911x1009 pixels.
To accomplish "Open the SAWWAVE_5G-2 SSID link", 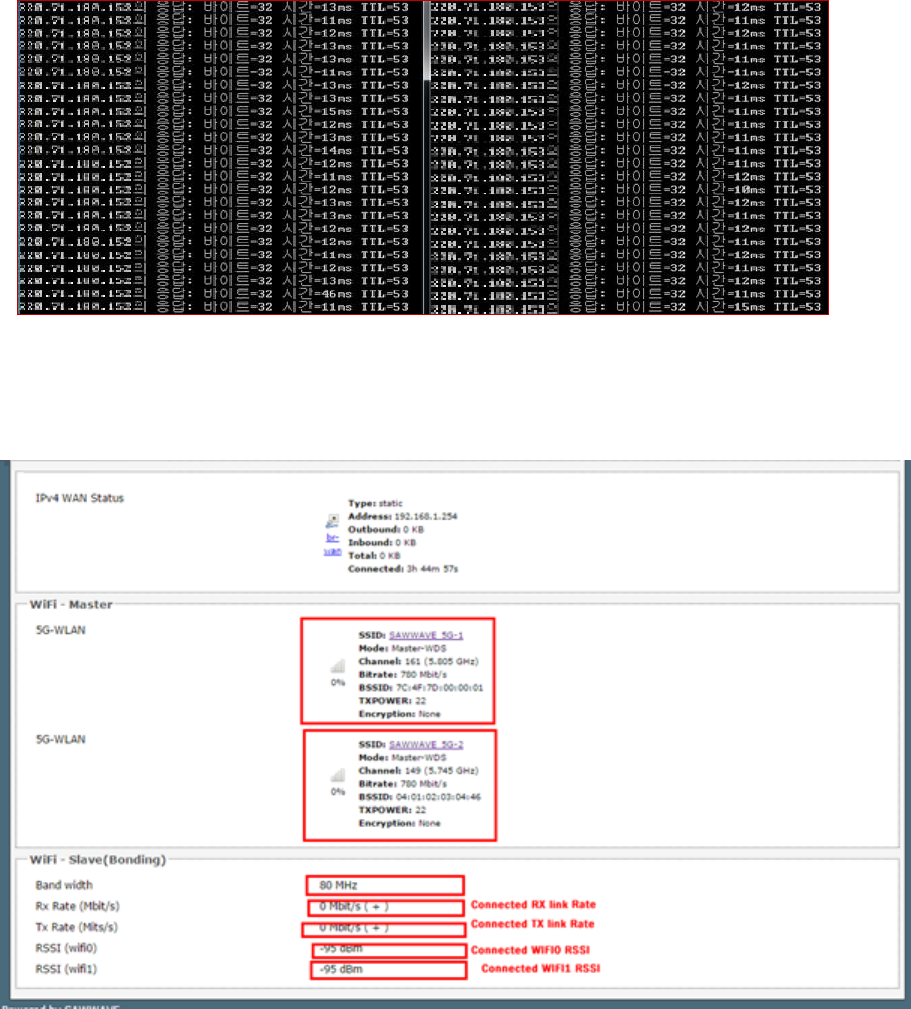I will pos(426,745).
